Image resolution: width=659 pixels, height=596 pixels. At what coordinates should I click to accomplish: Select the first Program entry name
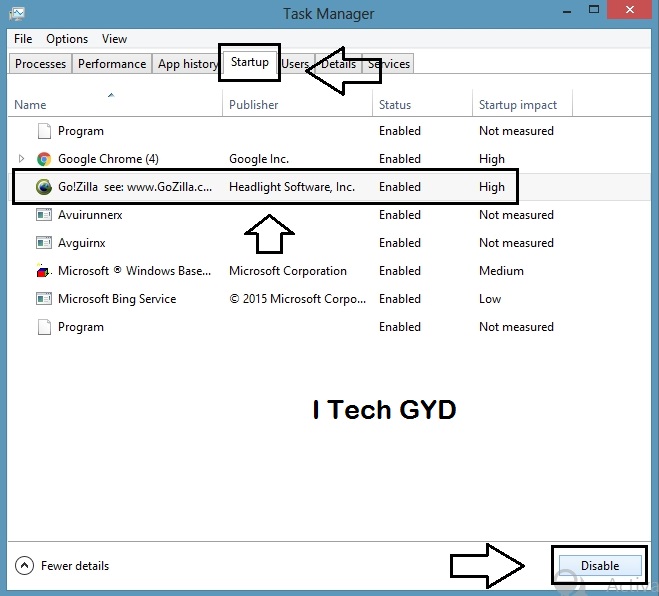tap(81, 132)
